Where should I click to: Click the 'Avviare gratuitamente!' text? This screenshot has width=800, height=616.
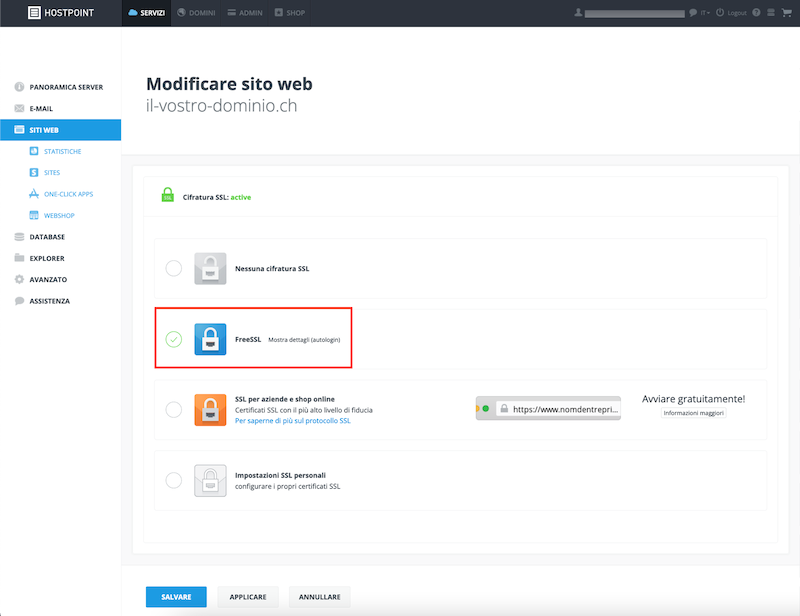click(693, 399)
